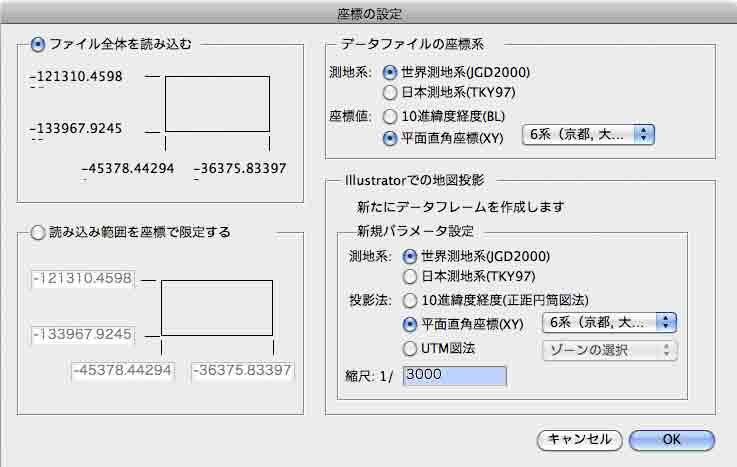This screenshot has height=467, width=737.
Task: Open the 6系 dropdown in データファイルの座標系
Action: point(588,135)
